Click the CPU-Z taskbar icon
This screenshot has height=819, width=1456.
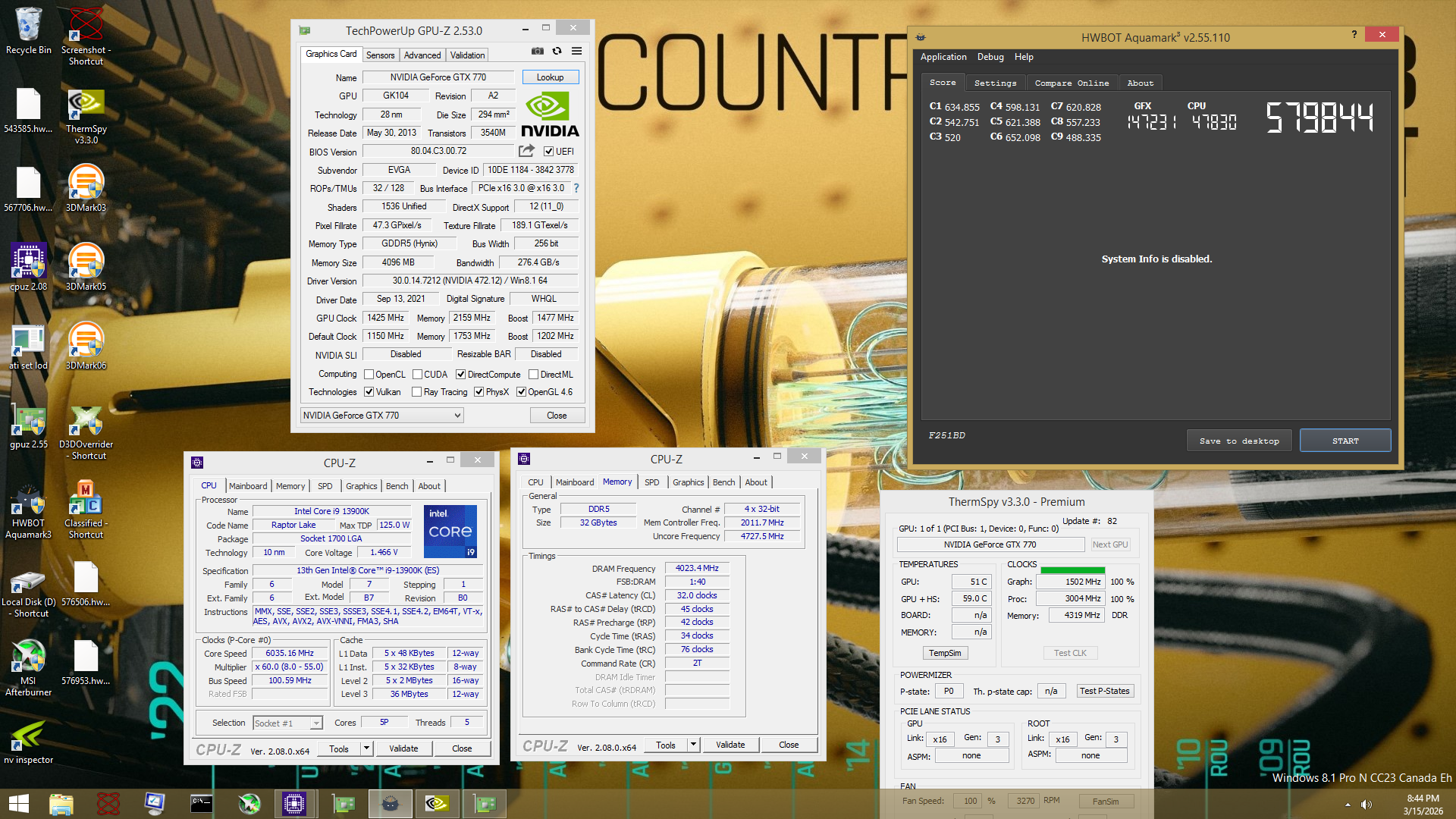tap(293, 804)
